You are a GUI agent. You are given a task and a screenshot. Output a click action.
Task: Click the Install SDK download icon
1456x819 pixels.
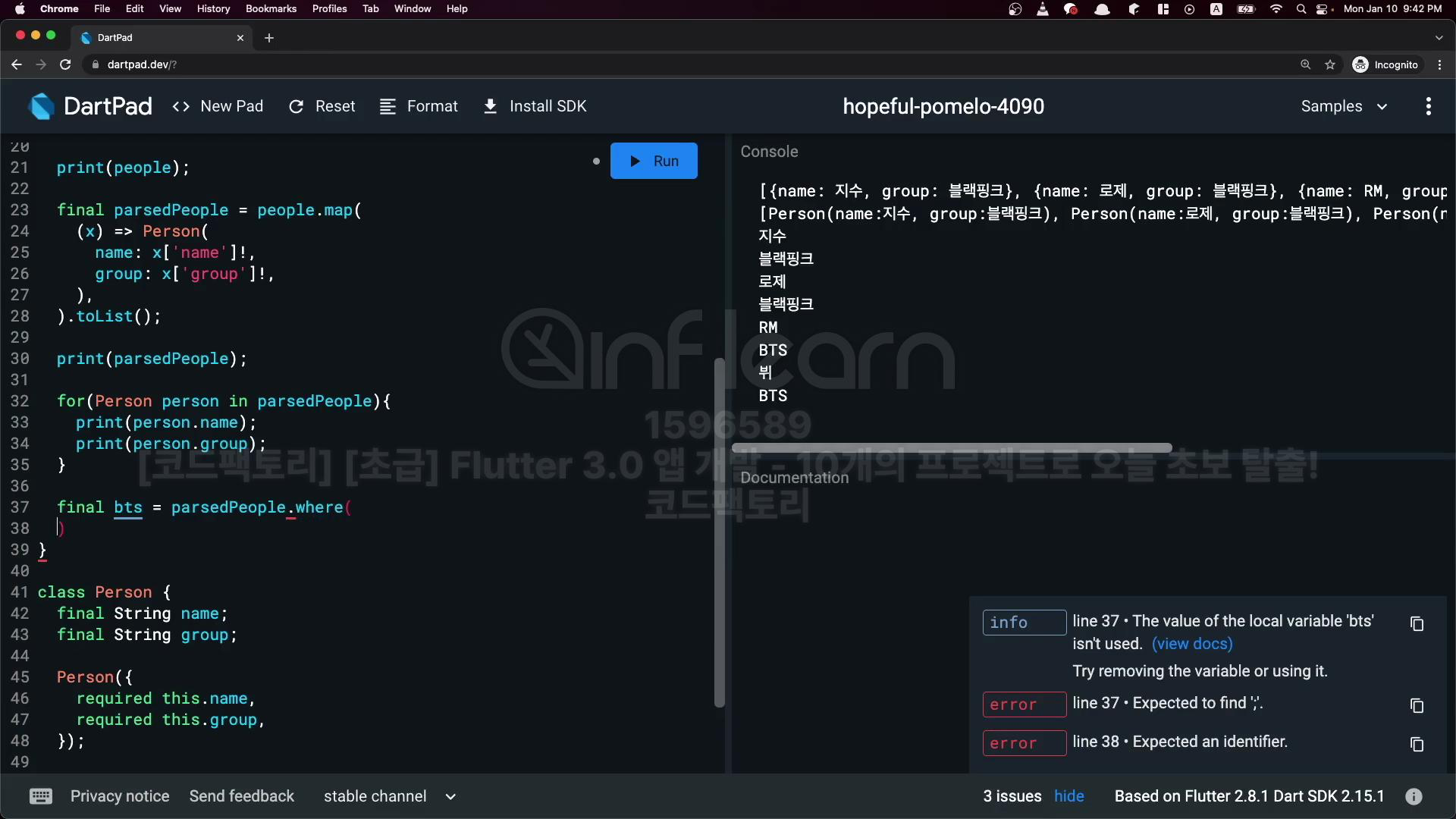pyautogui.click(x=491, y=107)
